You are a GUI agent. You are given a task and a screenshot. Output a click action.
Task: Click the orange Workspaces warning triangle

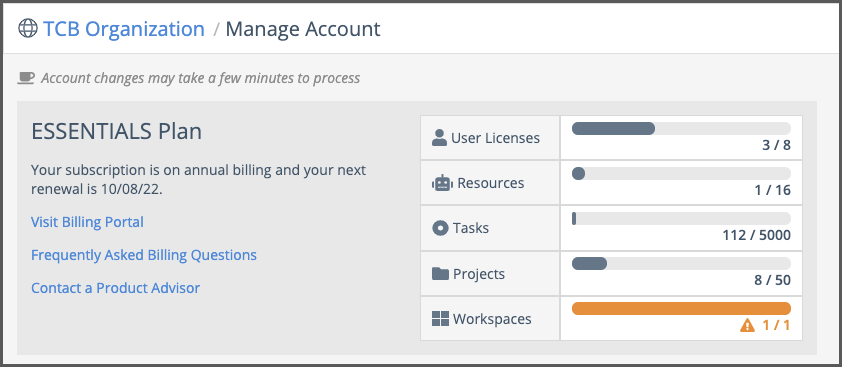pos(747,325)
